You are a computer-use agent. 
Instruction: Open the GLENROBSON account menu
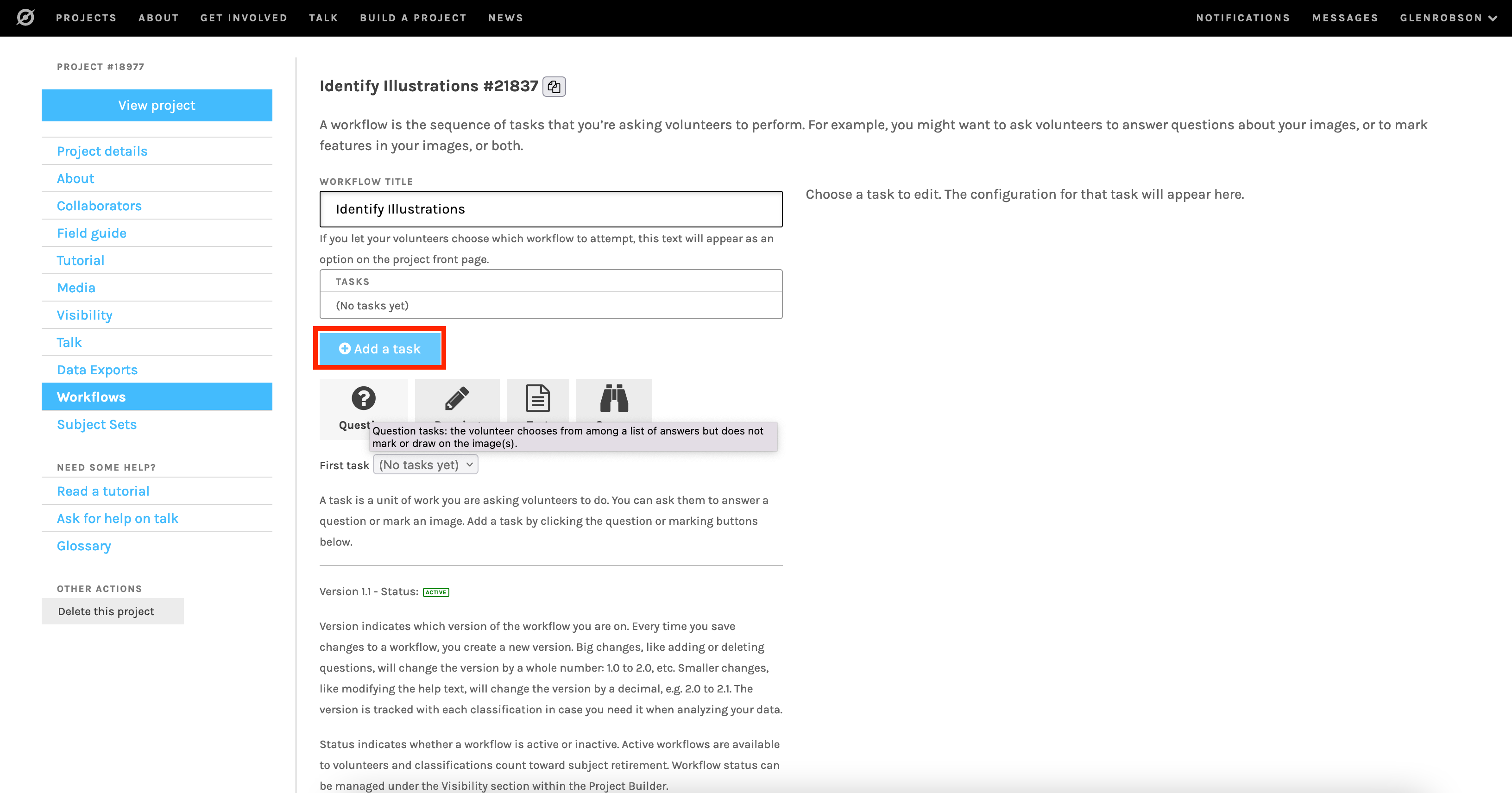click(1450, 18)
